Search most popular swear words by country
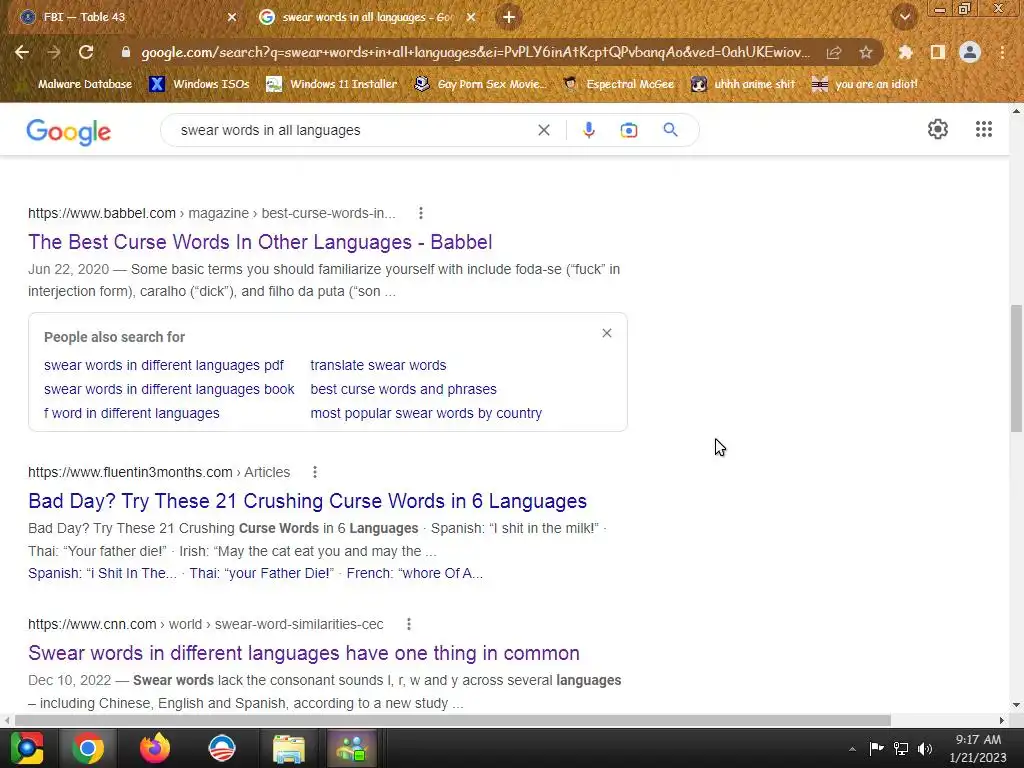Viewport: 1024px width, 768px height. [x=426, y=413]
